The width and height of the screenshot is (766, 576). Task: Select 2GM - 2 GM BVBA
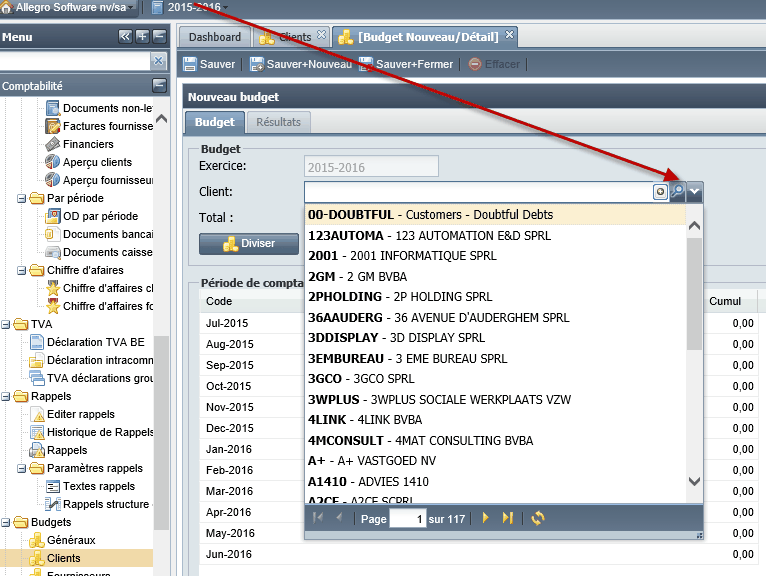(495, 277)
